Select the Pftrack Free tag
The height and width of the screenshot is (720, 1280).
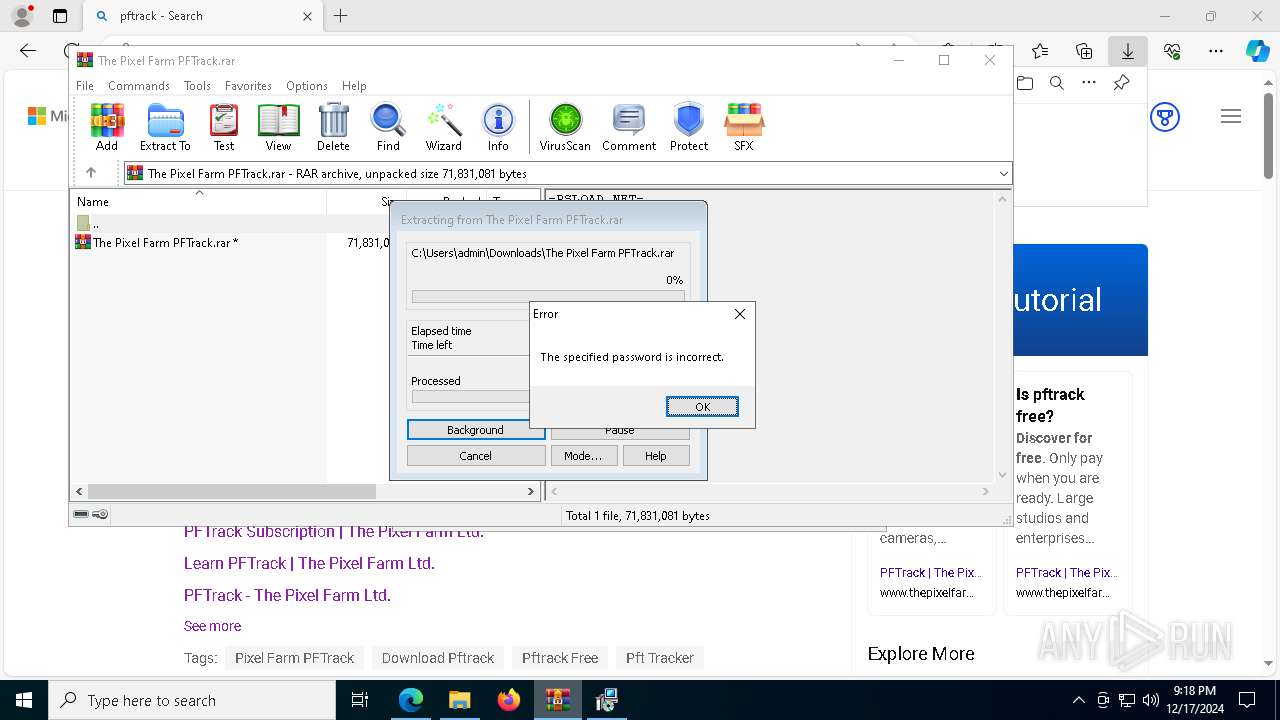point(560,658)
